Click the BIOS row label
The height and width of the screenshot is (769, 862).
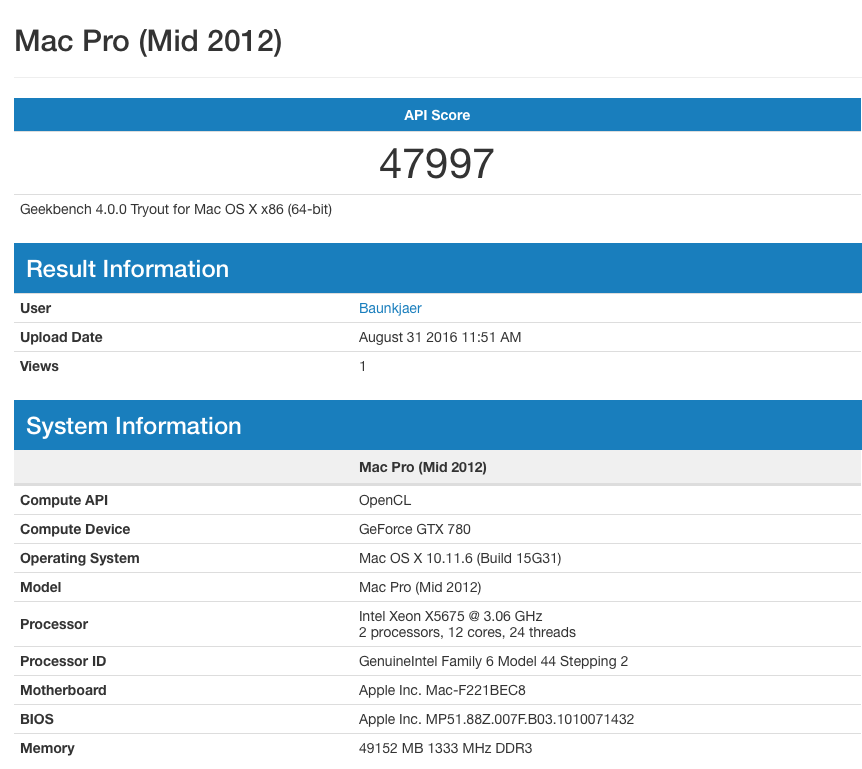pyautogui.click(x=37, y=720)
